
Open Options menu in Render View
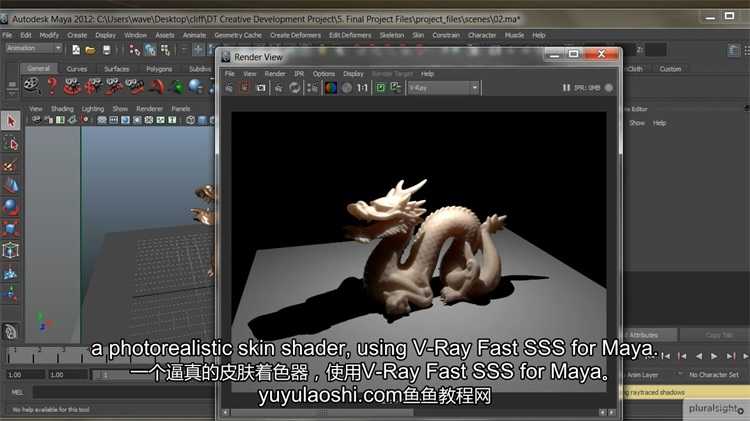click(x=324, y=74)
